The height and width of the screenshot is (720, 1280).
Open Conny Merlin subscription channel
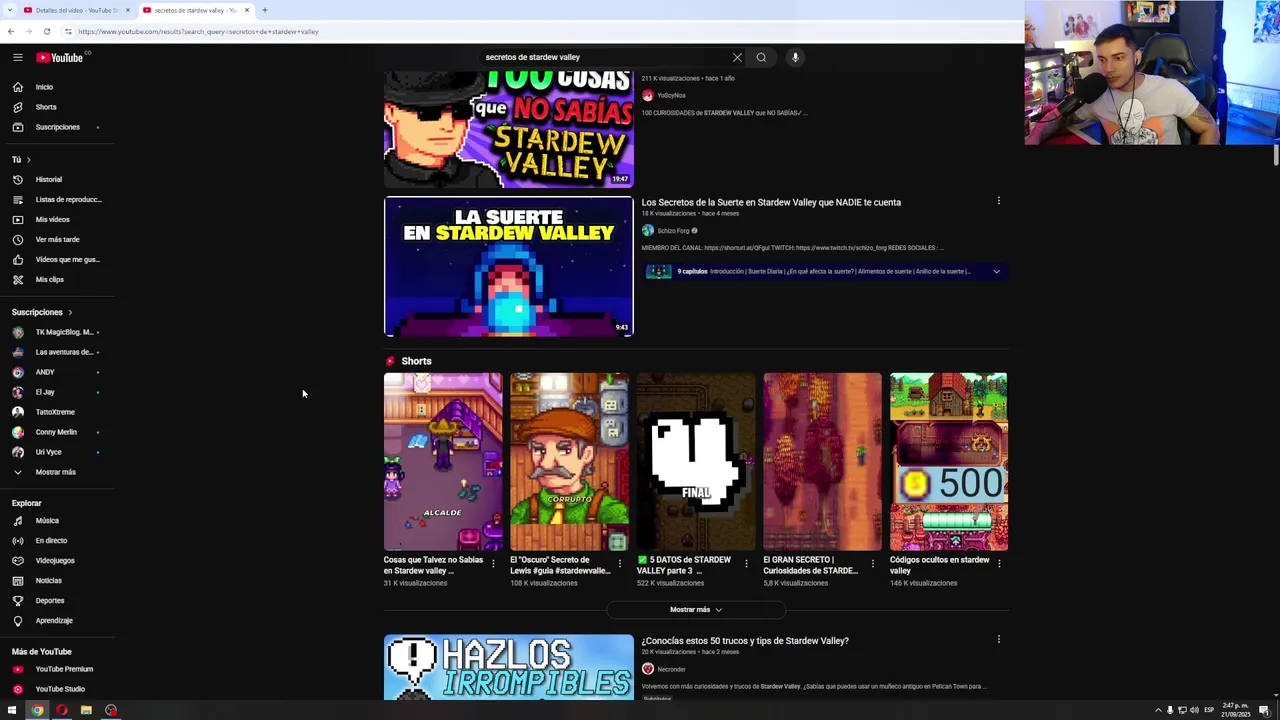pos(57,432)
